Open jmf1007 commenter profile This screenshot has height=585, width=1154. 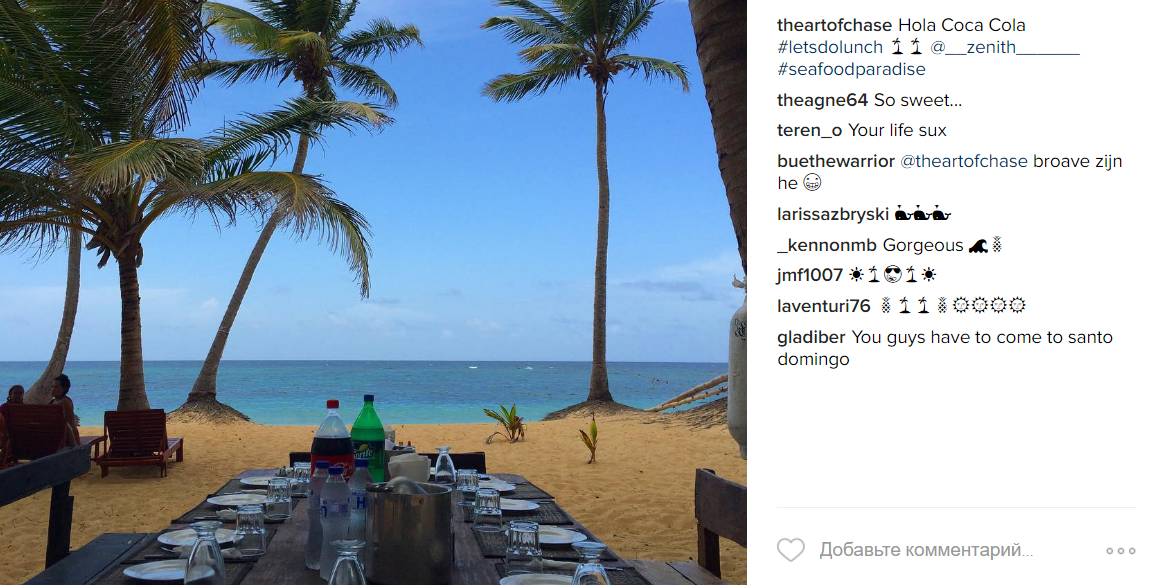(810, 275)
